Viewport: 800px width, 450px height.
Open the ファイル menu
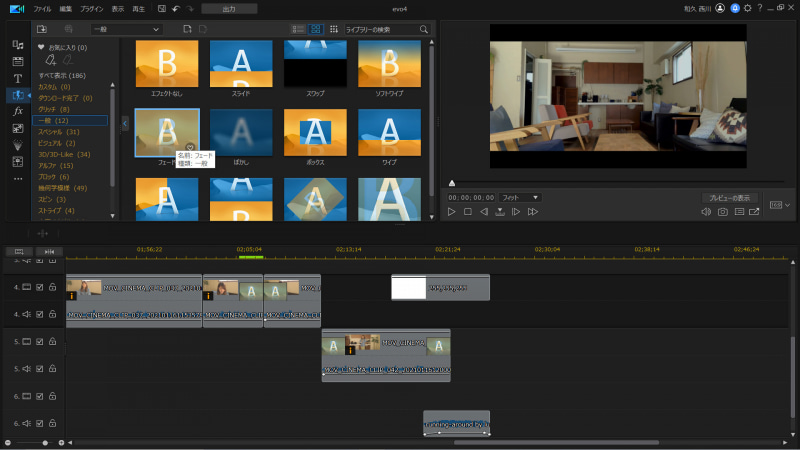(x=42, y=9)
